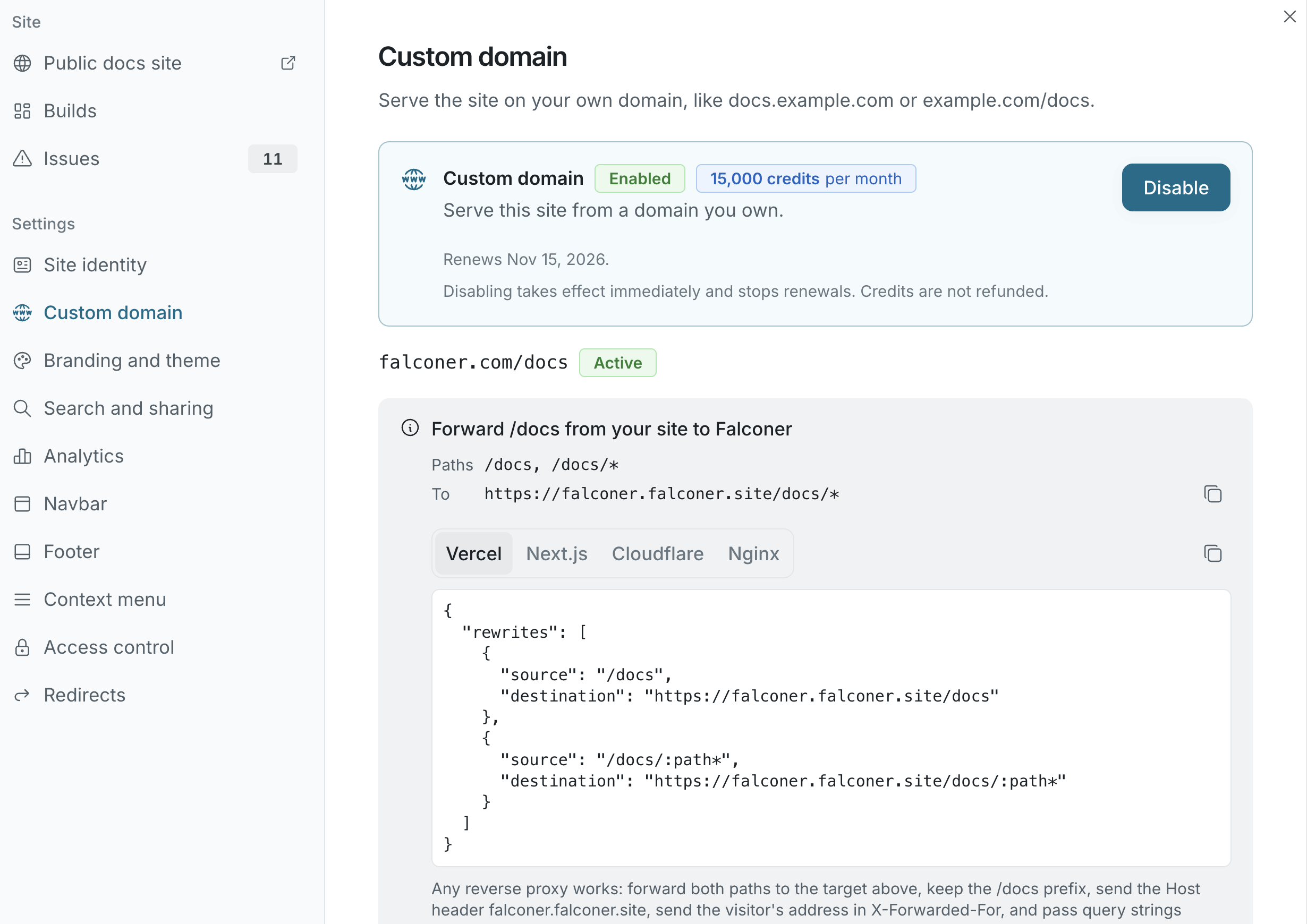This screenshot has width=1307, height=924.
Task: Click the 11 issues count badge
Action: [273, 159]
